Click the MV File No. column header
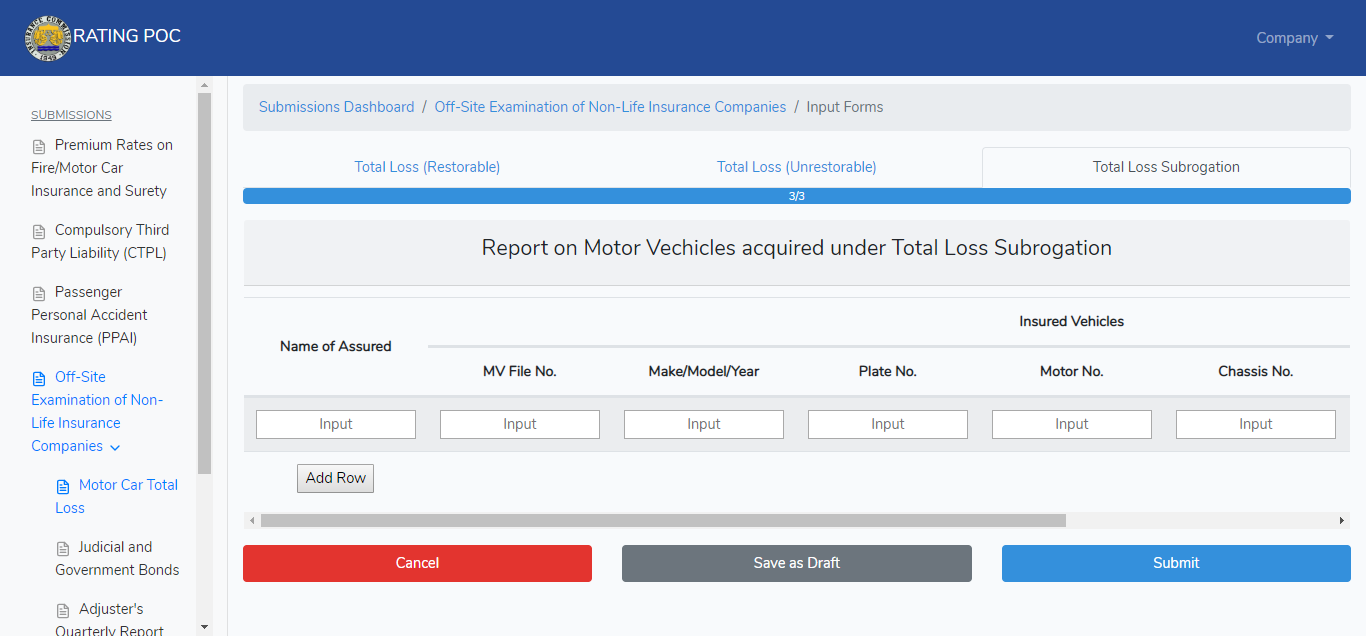Screen dimensions: 1366x636 pyautogui.click(x=520, y=371)
